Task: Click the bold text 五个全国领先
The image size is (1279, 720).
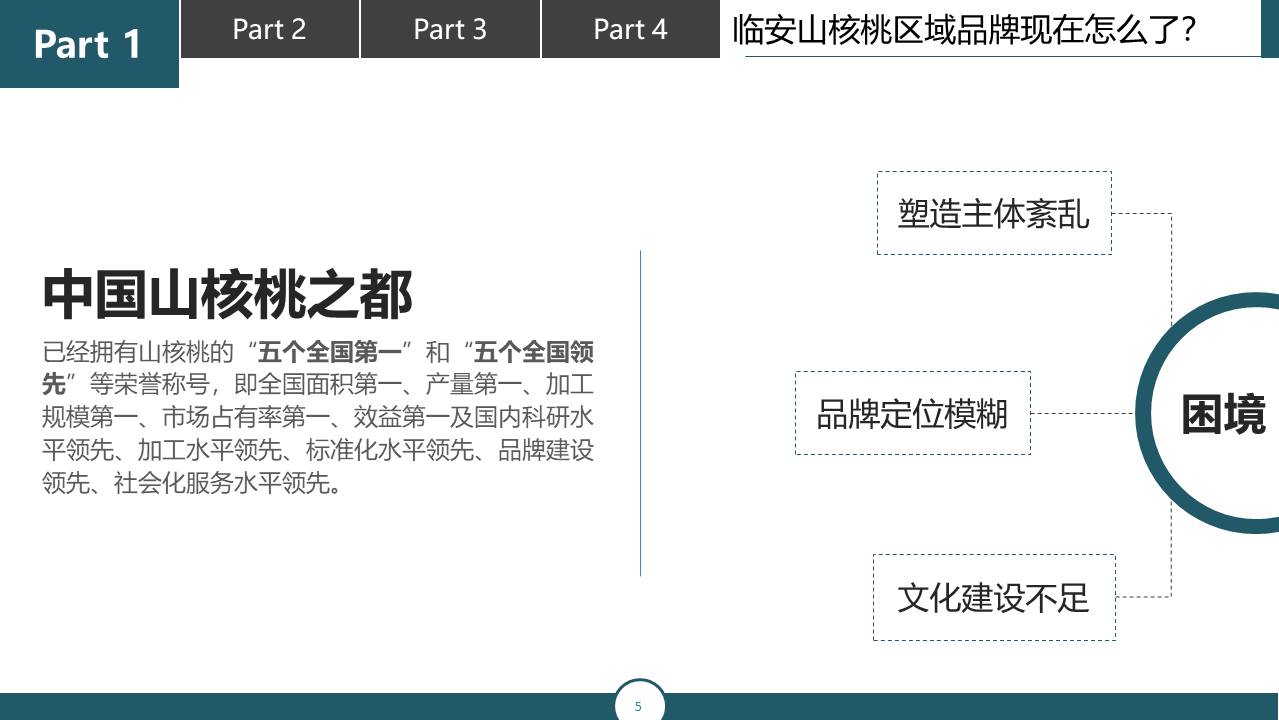Action: tap(533, 352)
